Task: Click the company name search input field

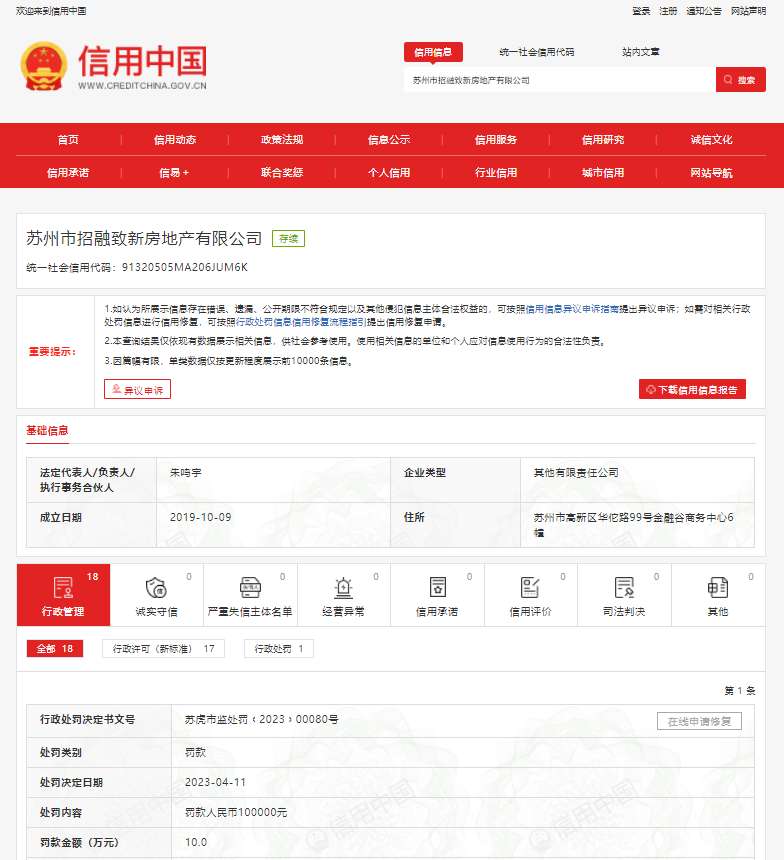Action: pyautogui.click(x=560, y=80)
